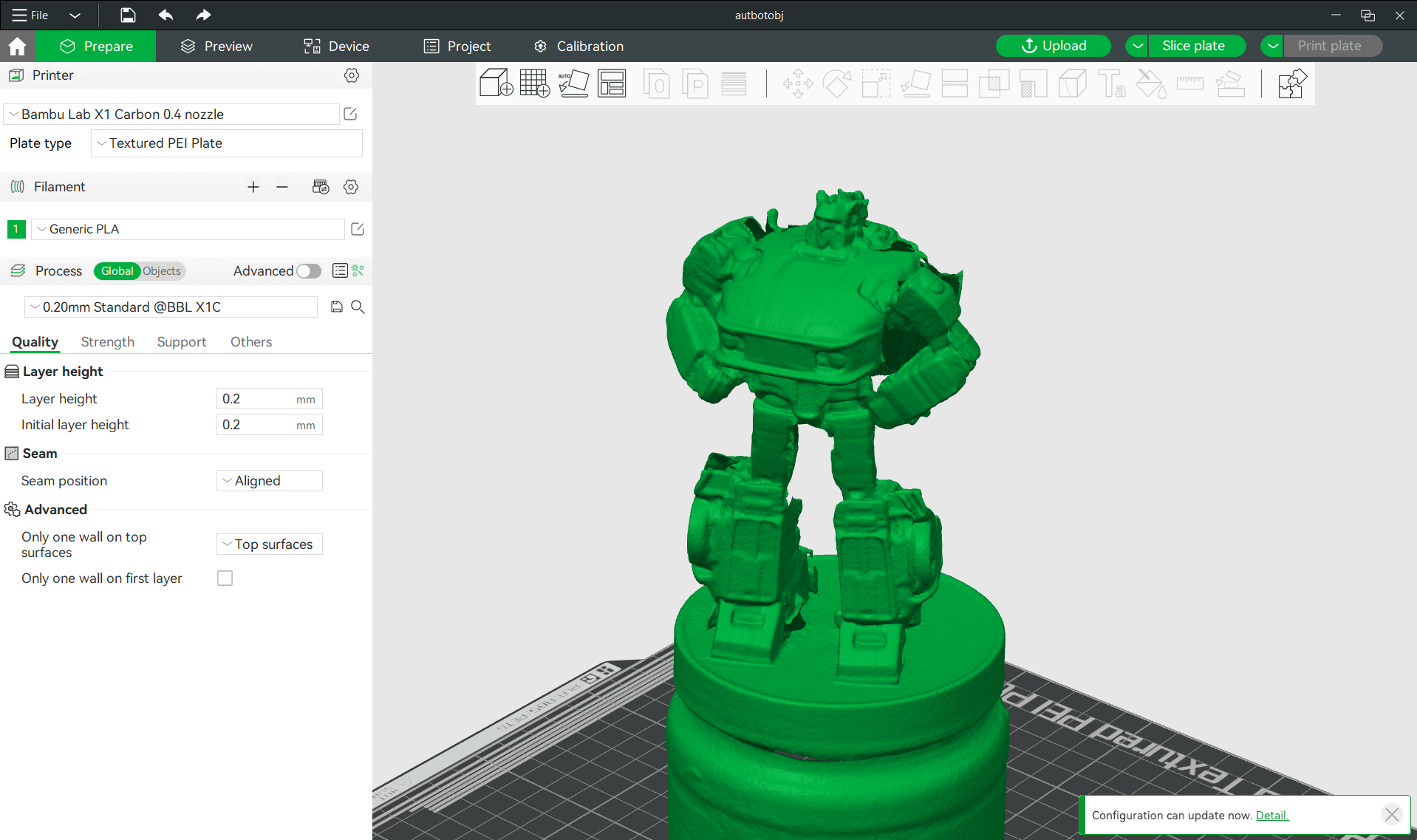Switch process scope to Objects
Viewport: 1417px width, 840px height.
click(x=162, y=271)
